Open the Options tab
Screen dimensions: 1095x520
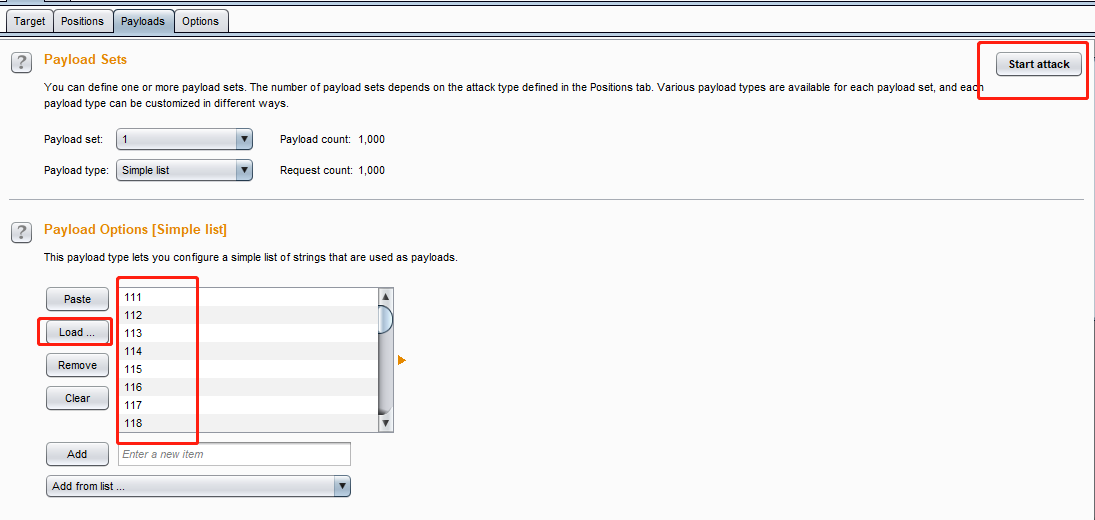tap(200, 22)
